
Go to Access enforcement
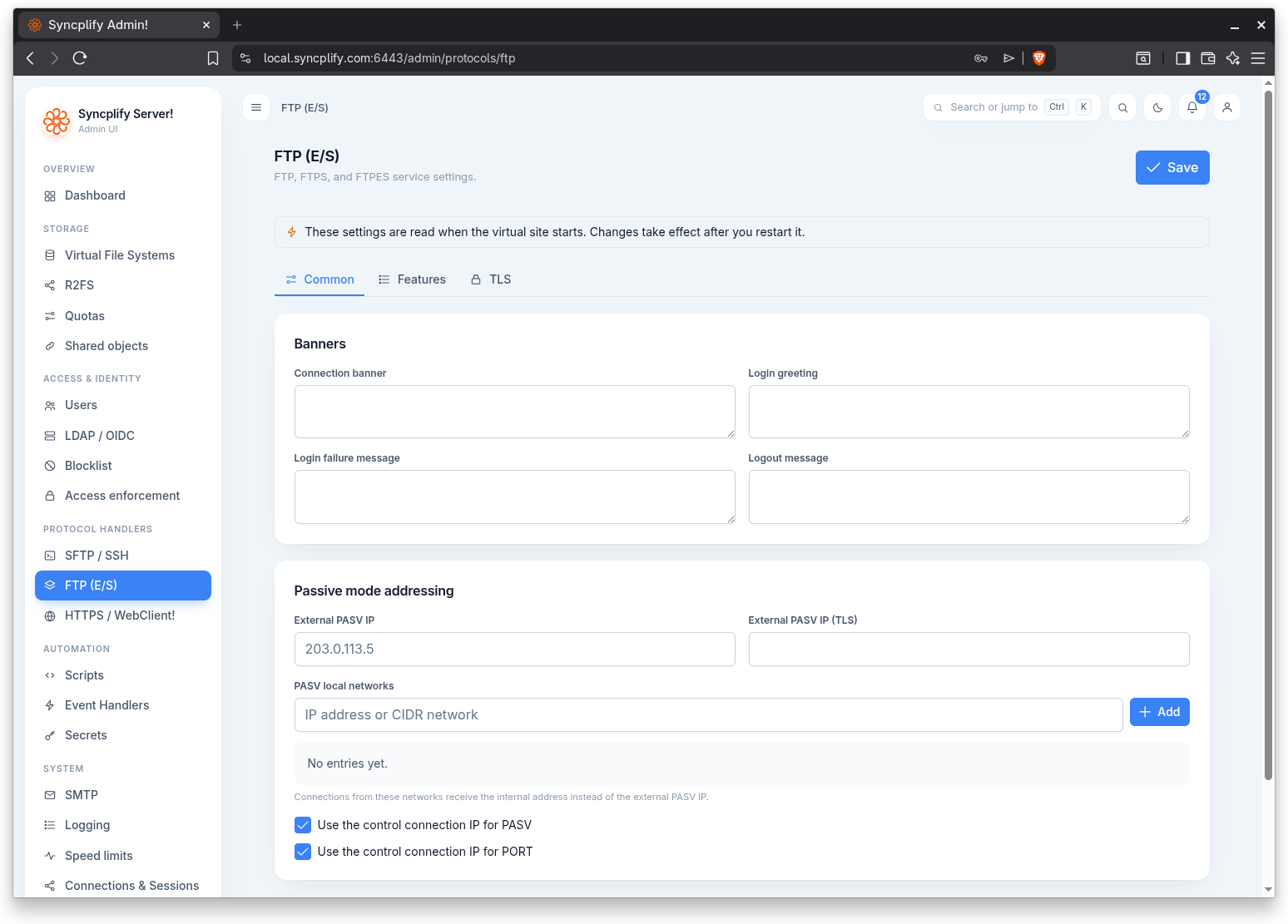[123, 496]
